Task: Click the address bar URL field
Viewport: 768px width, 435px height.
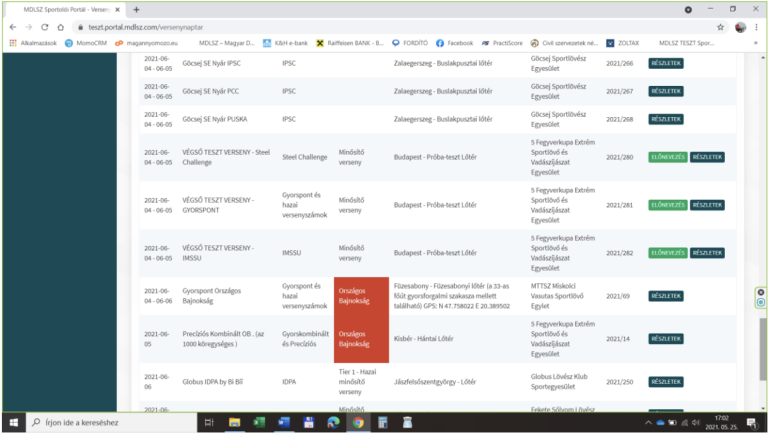Action: 380,27
